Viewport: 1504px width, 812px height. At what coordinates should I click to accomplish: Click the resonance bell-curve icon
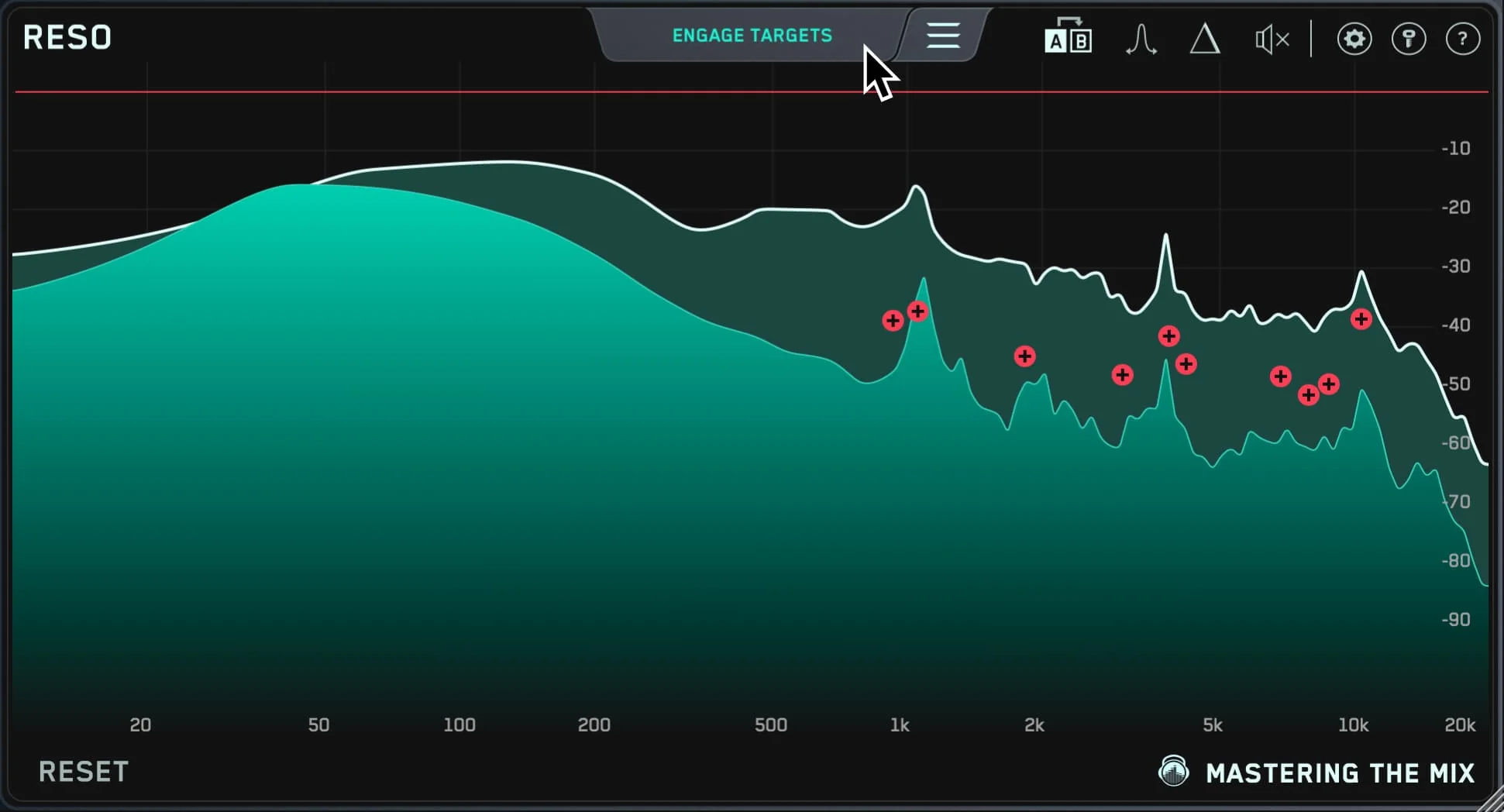(1141, 39)
